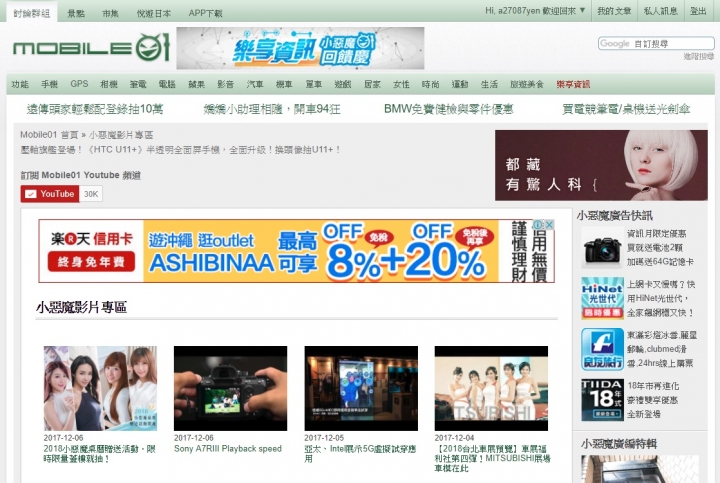
Task: Open the red 樂享資訊 nav item
Action: [573, 84]
